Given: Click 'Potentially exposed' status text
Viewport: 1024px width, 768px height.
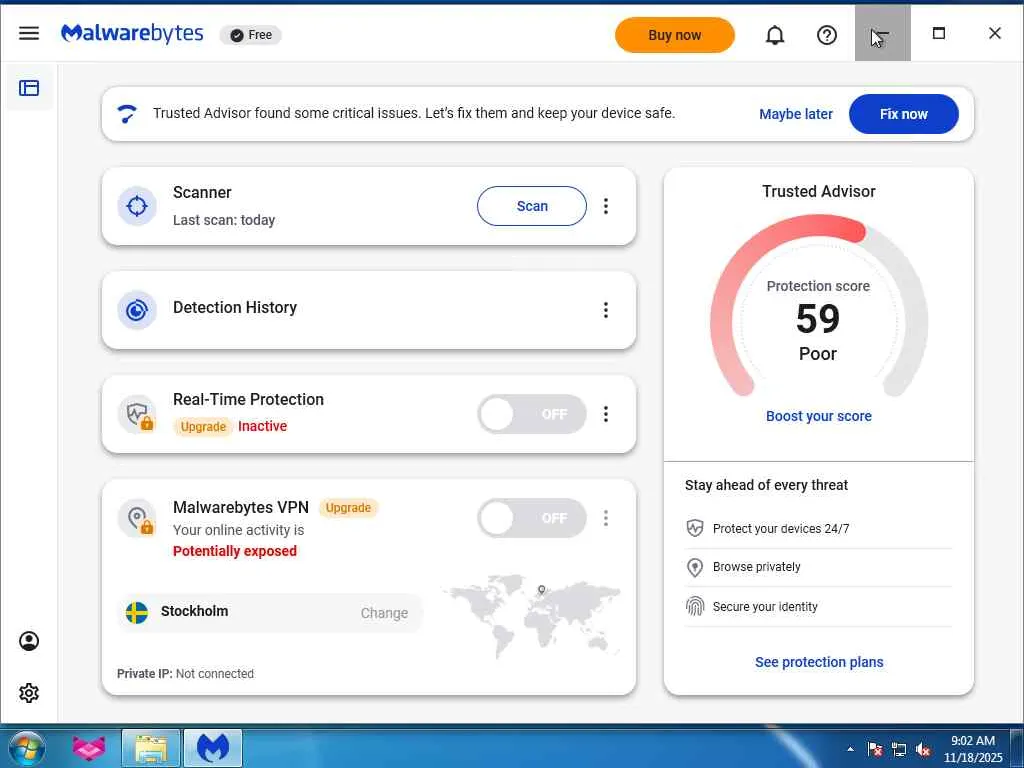Looking at the screenshot, I should point(234,551).
